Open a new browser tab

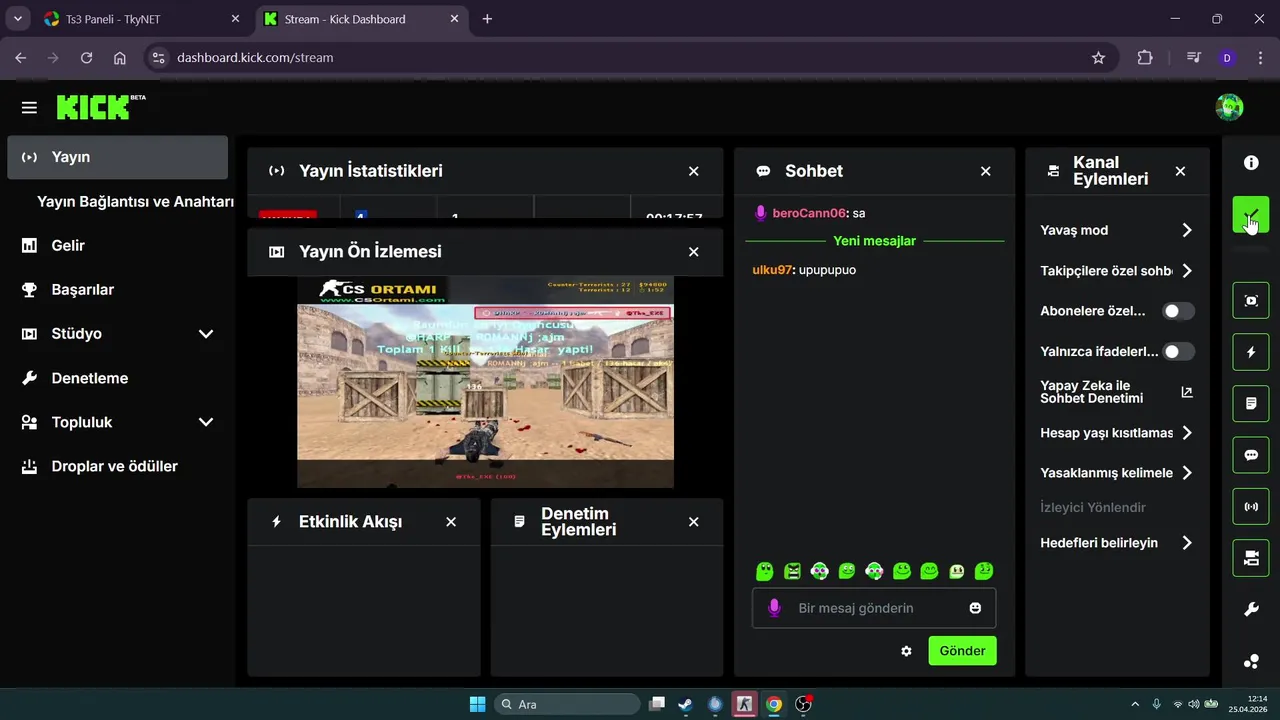point(487,19)
